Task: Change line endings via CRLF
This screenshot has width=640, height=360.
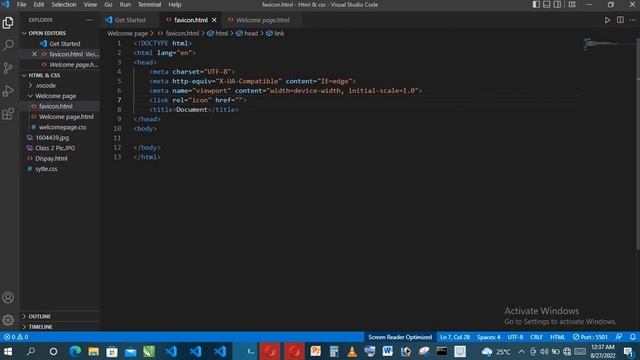Action: point(536,337)
